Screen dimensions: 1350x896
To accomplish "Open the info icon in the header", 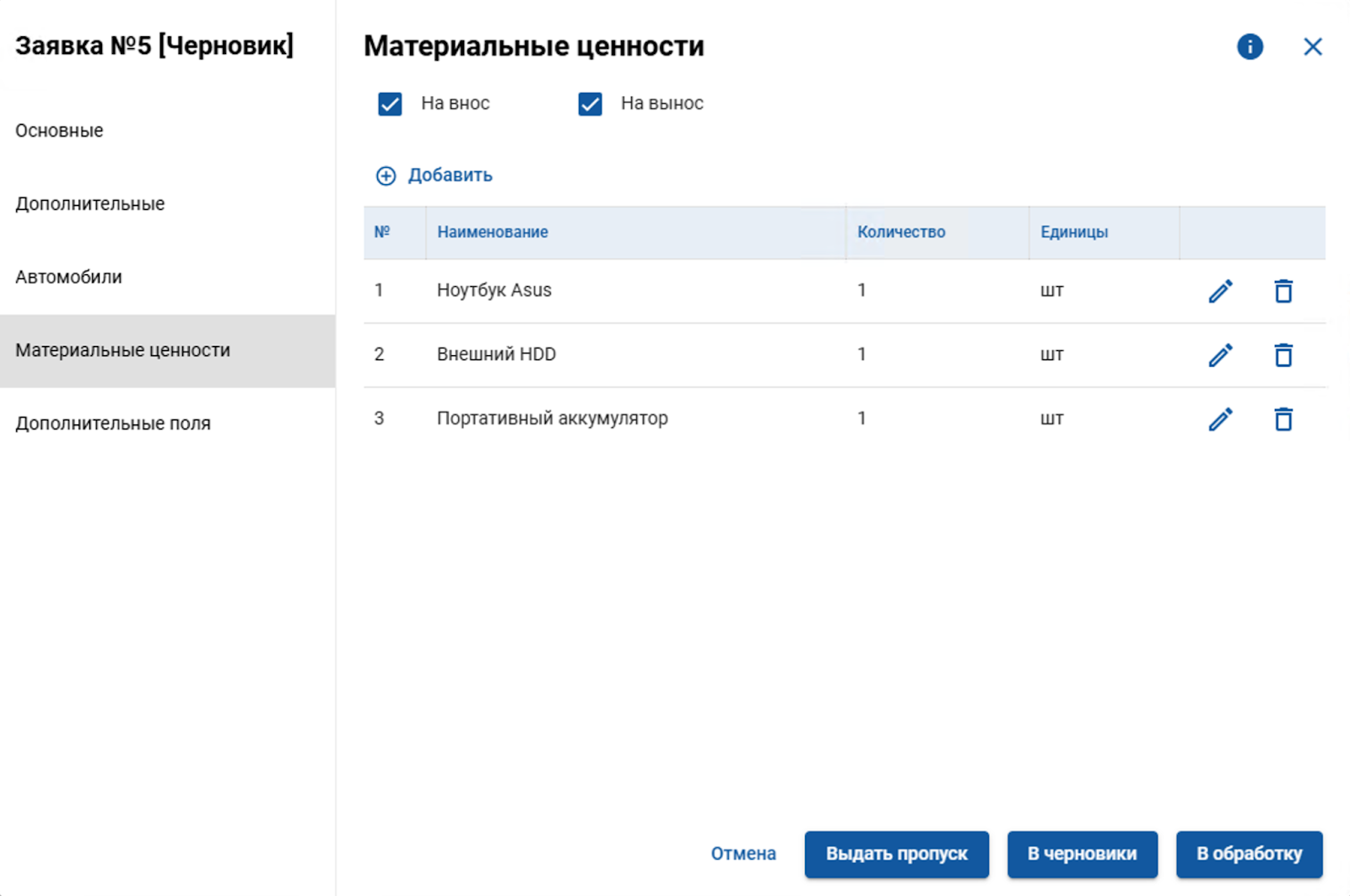I will pos(1250,46).
